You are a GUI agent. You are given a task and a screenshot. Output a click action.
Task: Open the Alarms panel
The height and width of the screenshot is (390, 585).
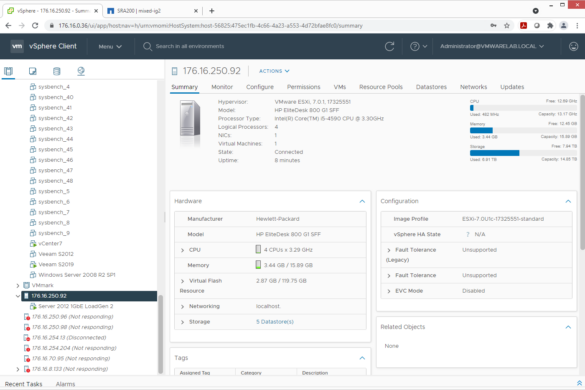point(65,384)
